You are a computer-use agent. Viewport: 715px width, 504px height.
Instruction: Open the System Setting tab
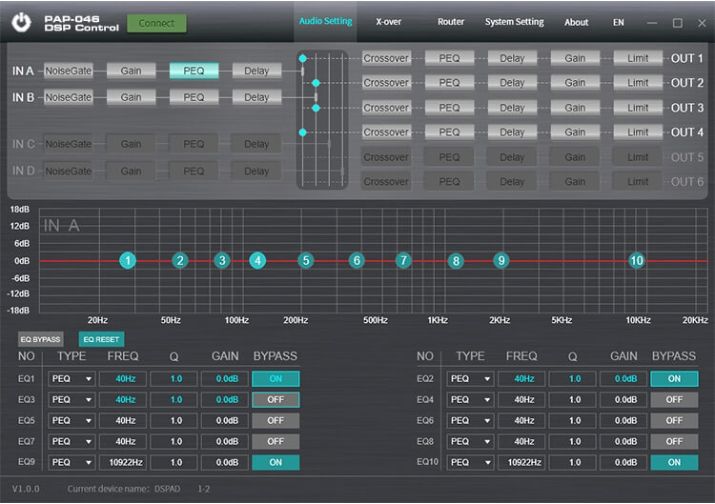coord(514,22)
